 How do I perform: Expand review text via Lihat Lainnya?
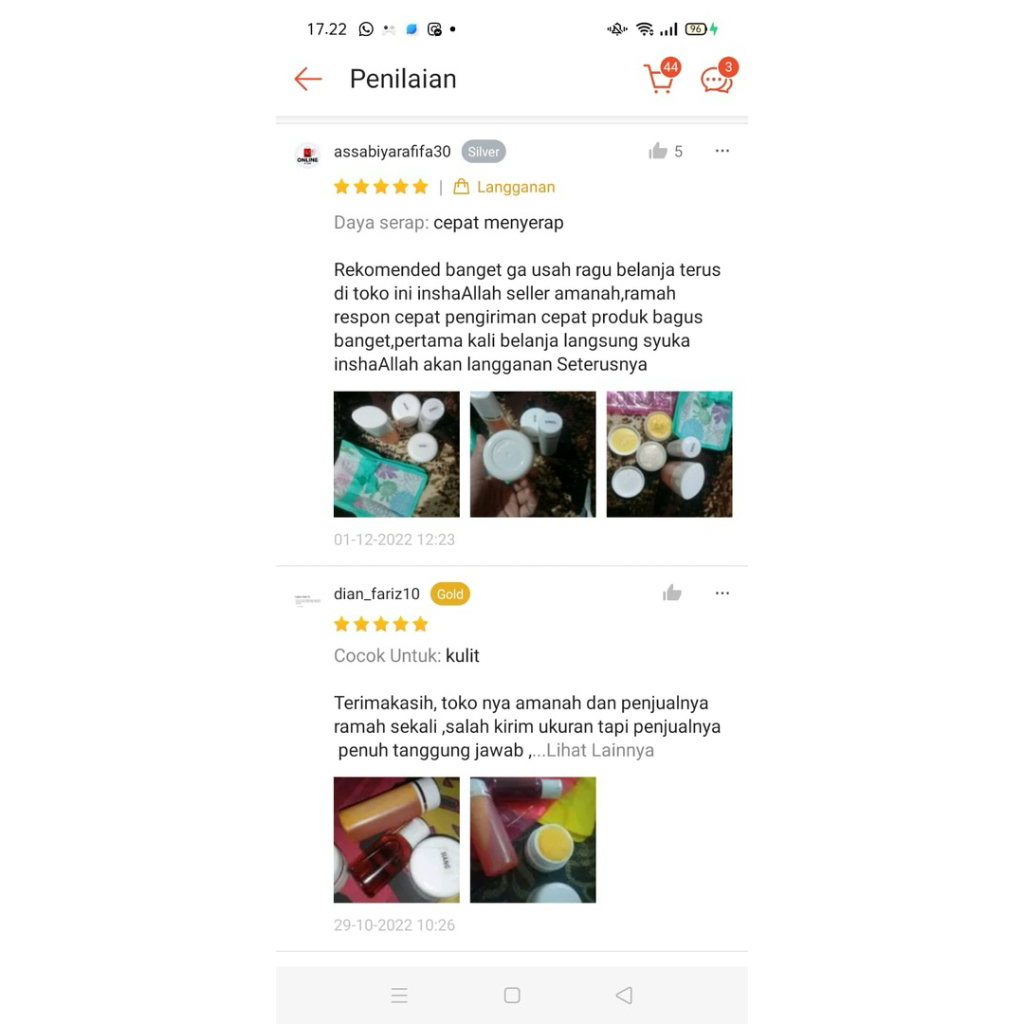tap(600, 750)
